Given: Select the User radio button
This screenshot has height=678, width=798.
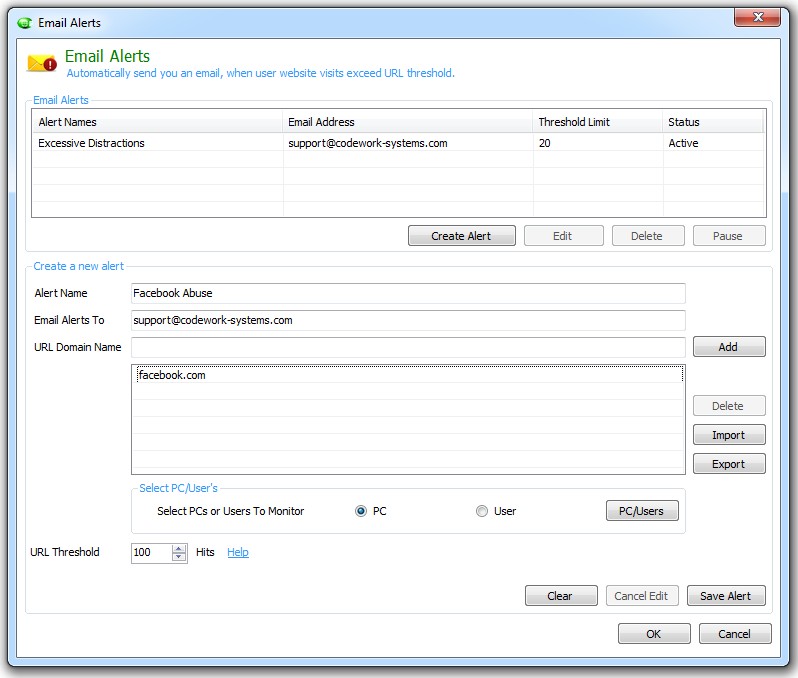Looking at the screenshot, I should pos(482,511).
